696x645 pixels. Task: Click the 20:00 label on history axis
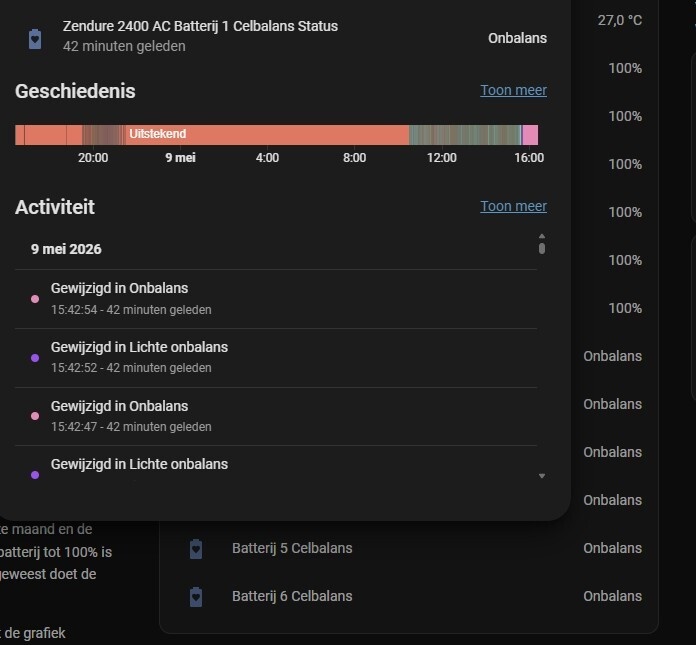pos(93,158)
